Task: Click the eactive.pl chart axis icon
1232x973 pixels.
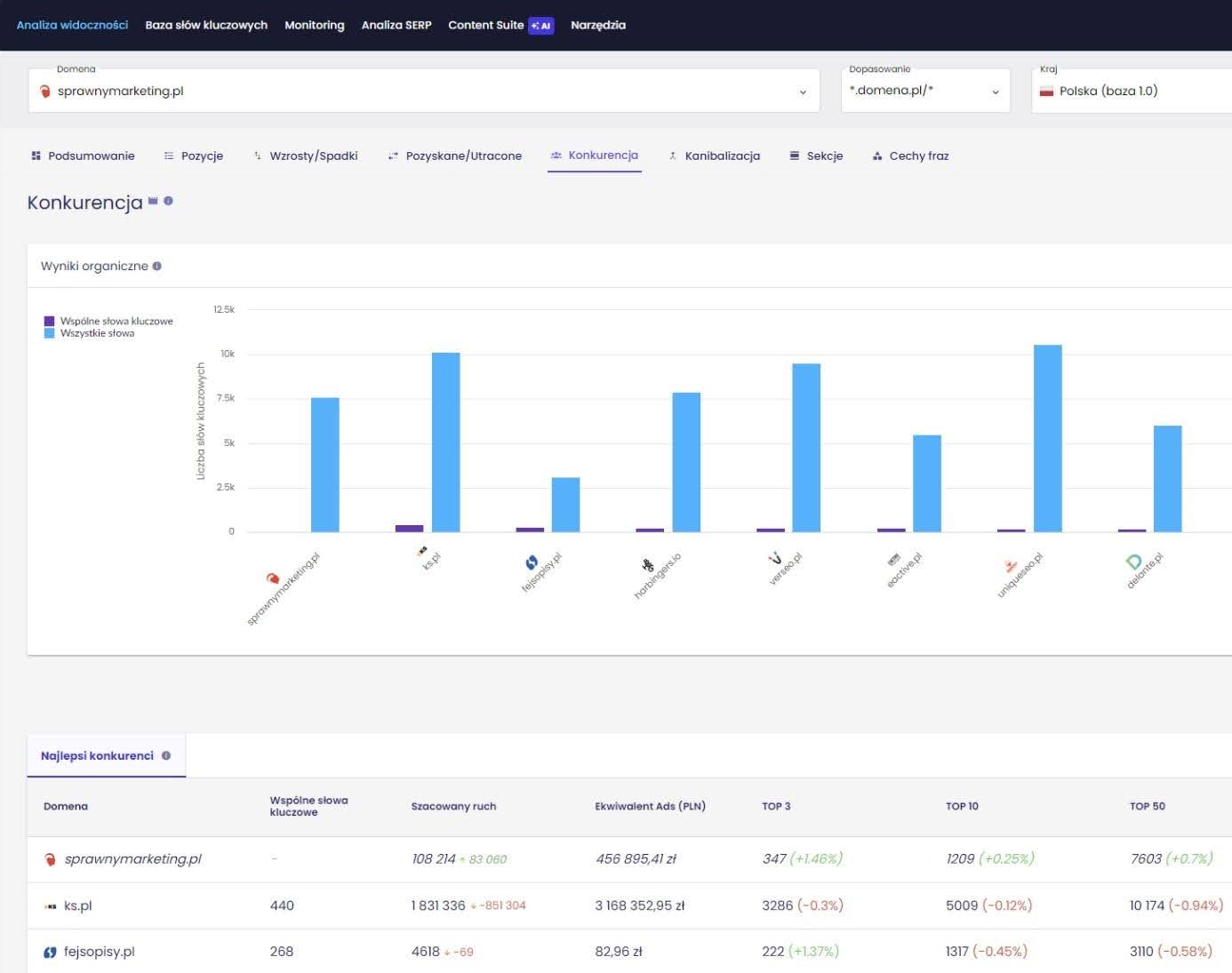Action: click(x=894, y=559)
